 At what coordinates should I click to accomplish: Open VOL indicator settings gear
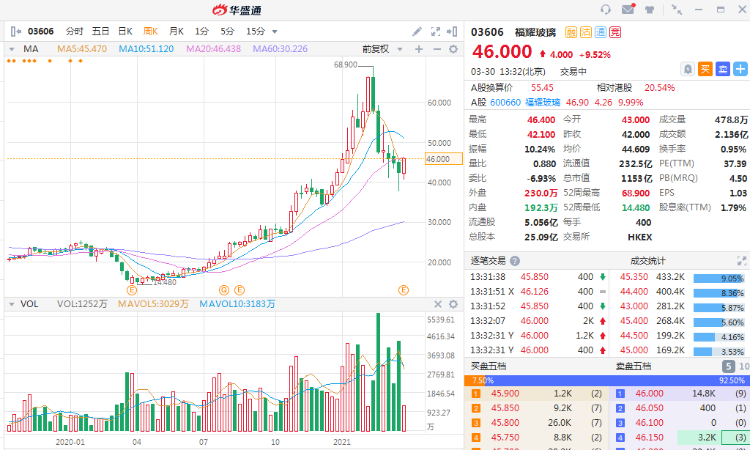pos(453,304)
